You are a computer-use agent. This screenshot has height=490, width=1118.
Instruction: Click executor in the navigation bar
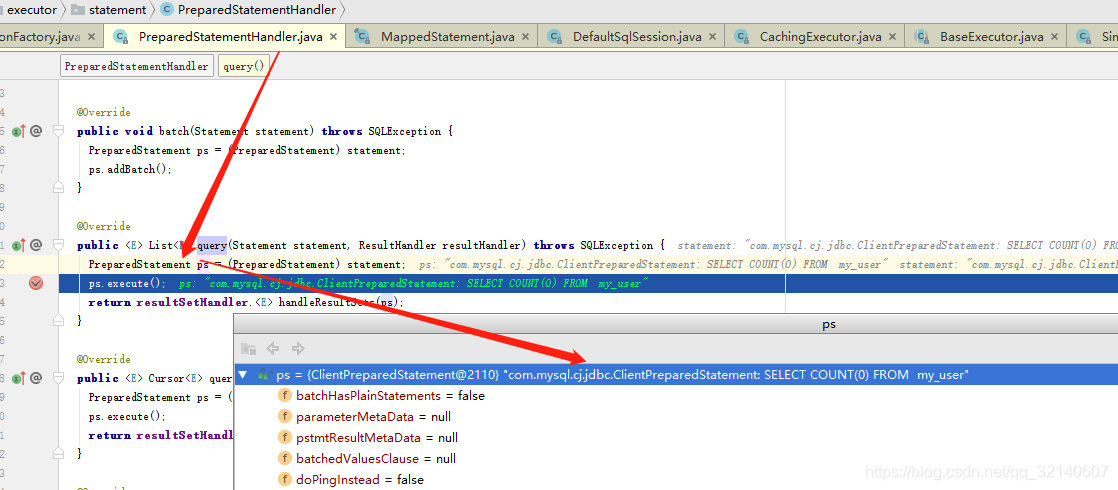point(31,10)
